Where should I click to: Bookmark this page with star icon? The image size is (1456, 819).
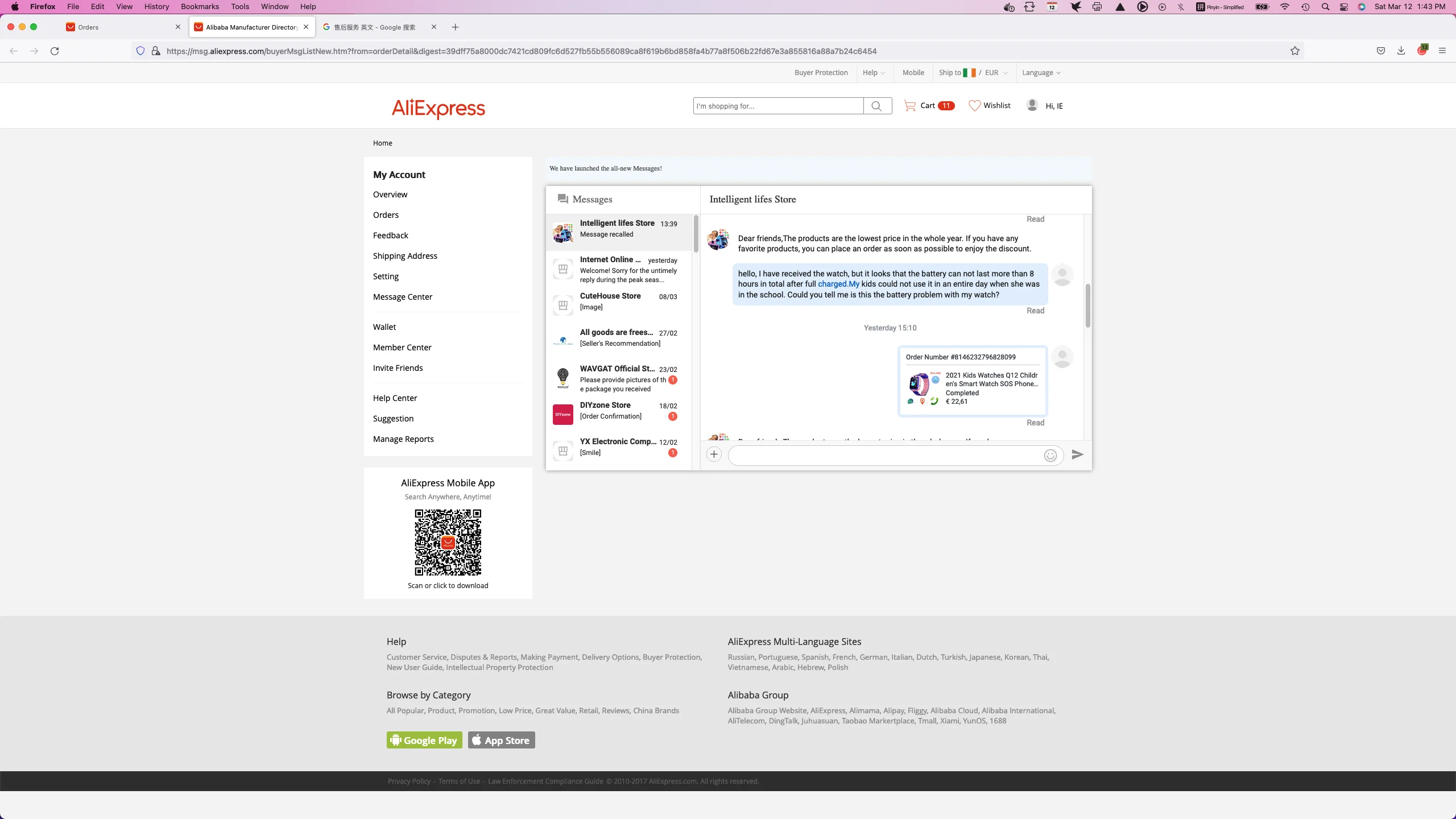[x=1295, y=51]
